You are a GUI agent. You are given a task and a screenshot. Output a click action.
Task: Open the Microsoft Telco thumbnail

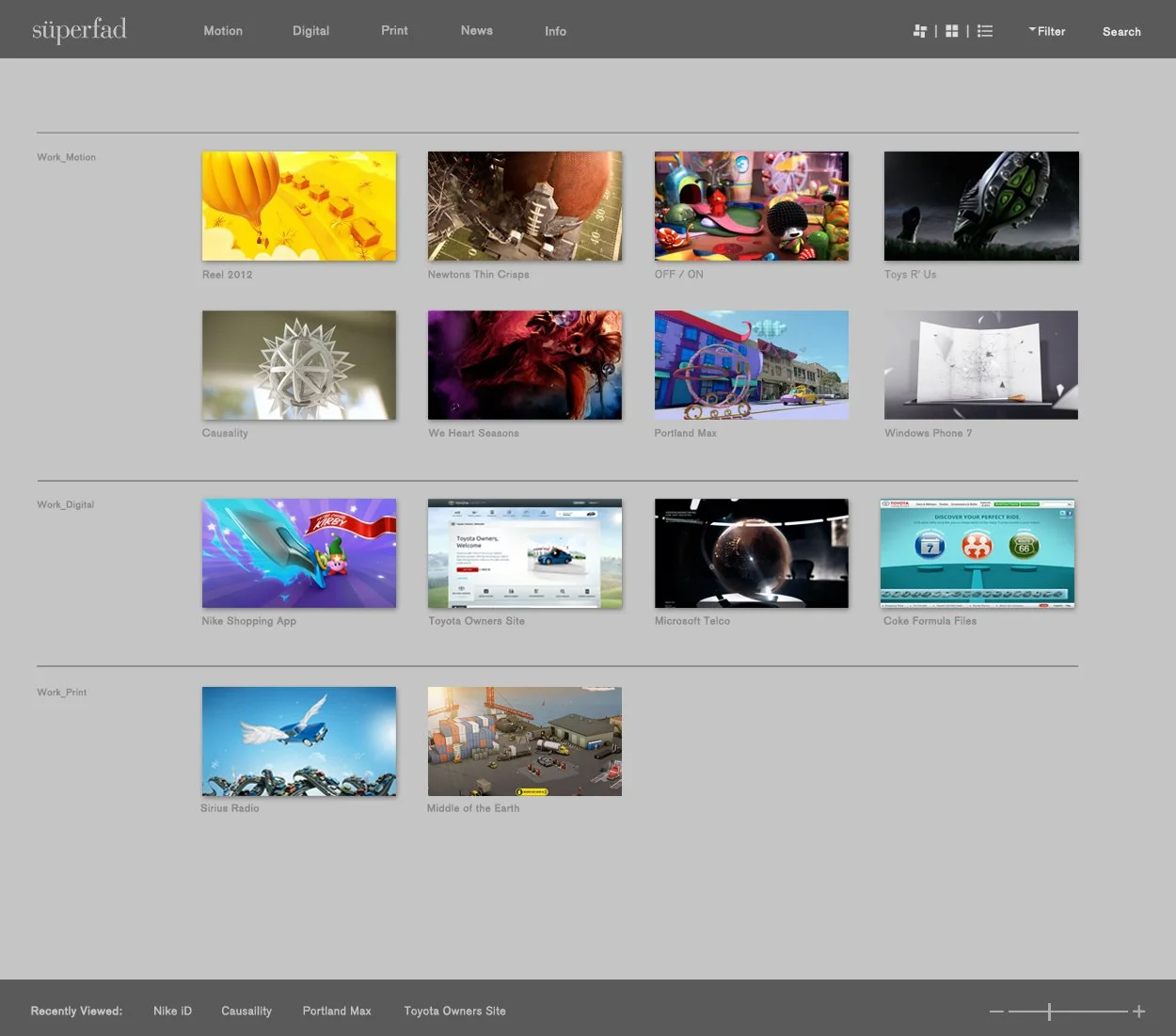pyautogui.click(x=752, y=553)
